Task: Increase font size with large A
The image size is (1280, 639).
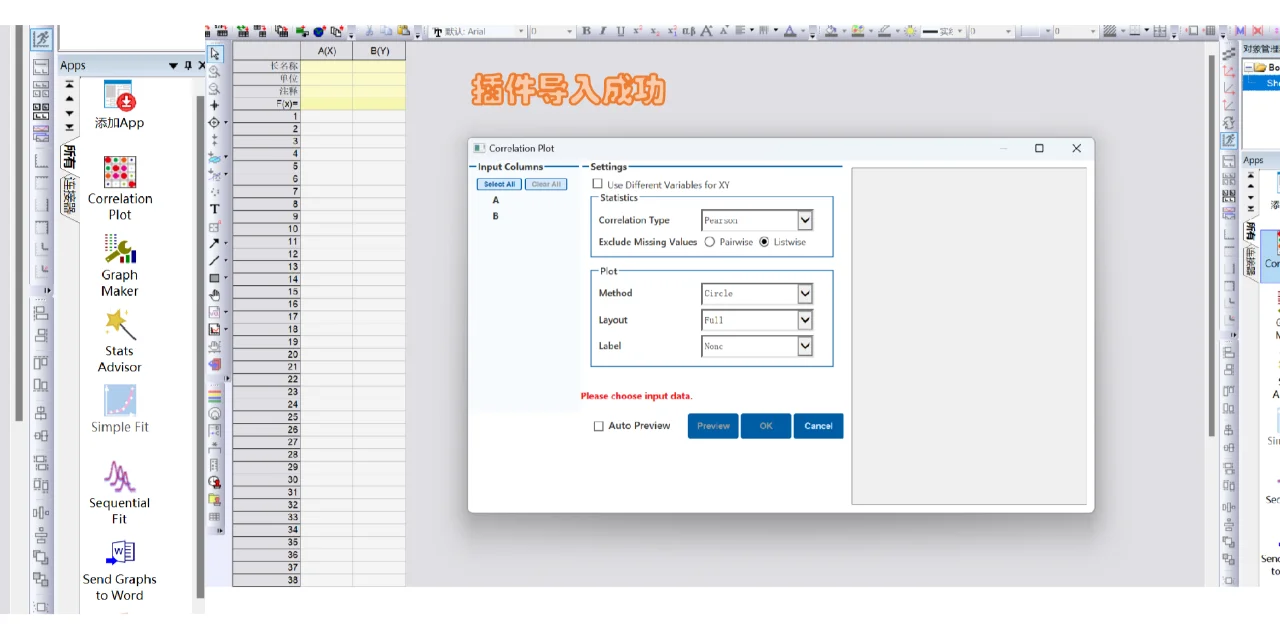Action: tap(706, 31)
